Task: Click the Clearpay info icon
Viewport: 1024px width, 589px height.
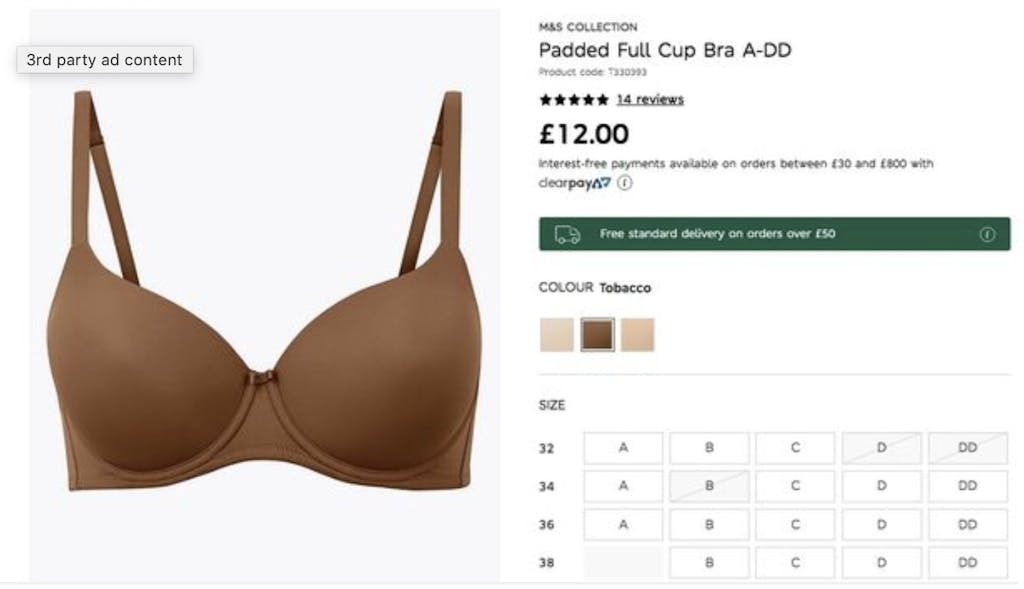Action: point(625,183)
